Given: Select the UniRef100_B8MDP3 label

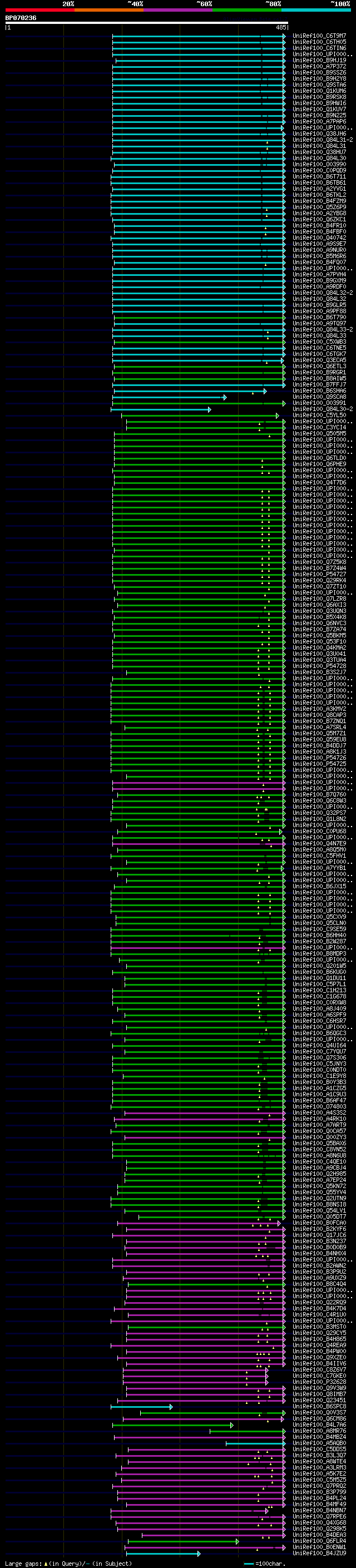Looking at the screenshot, I should 319,954.
